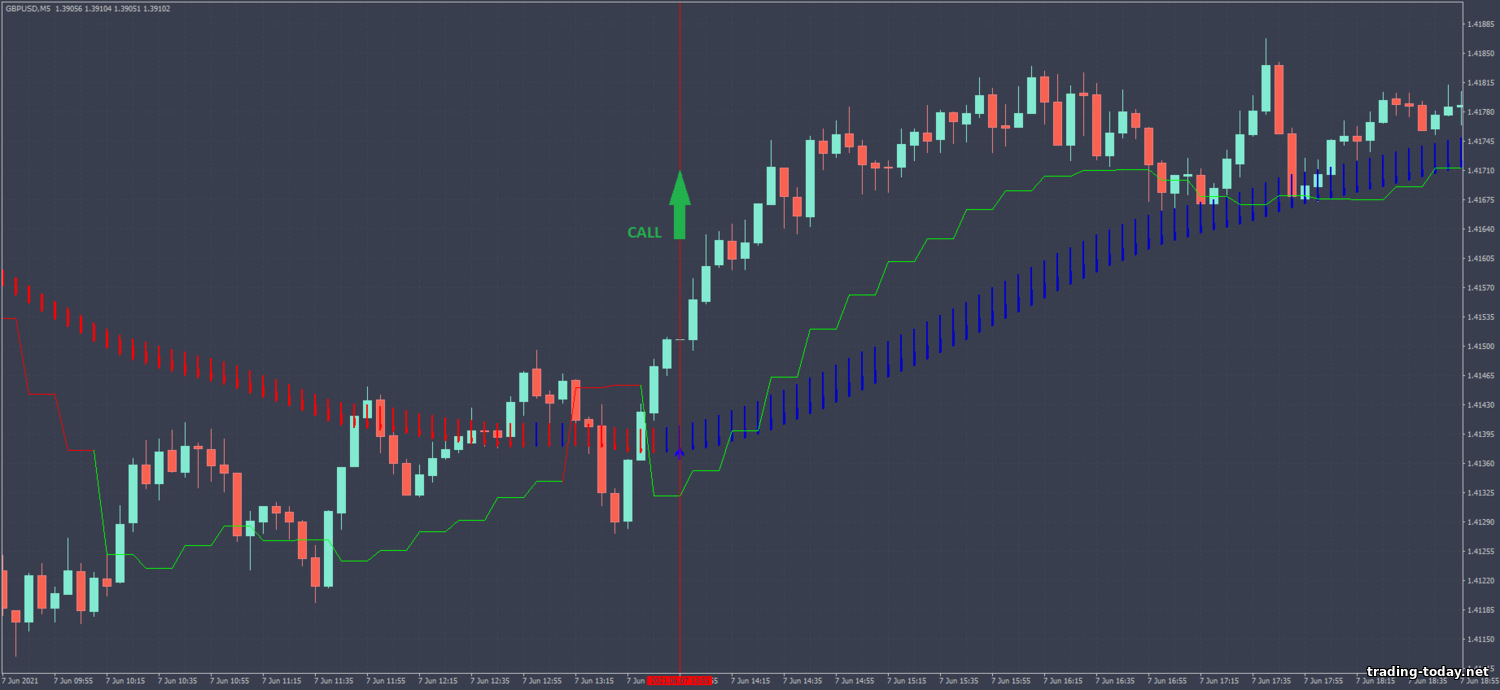The height and width of the screenshot is (690, 1500).
Task: Click the 7 Jun 10:15 time label
Action: click(x=125, y=681)
